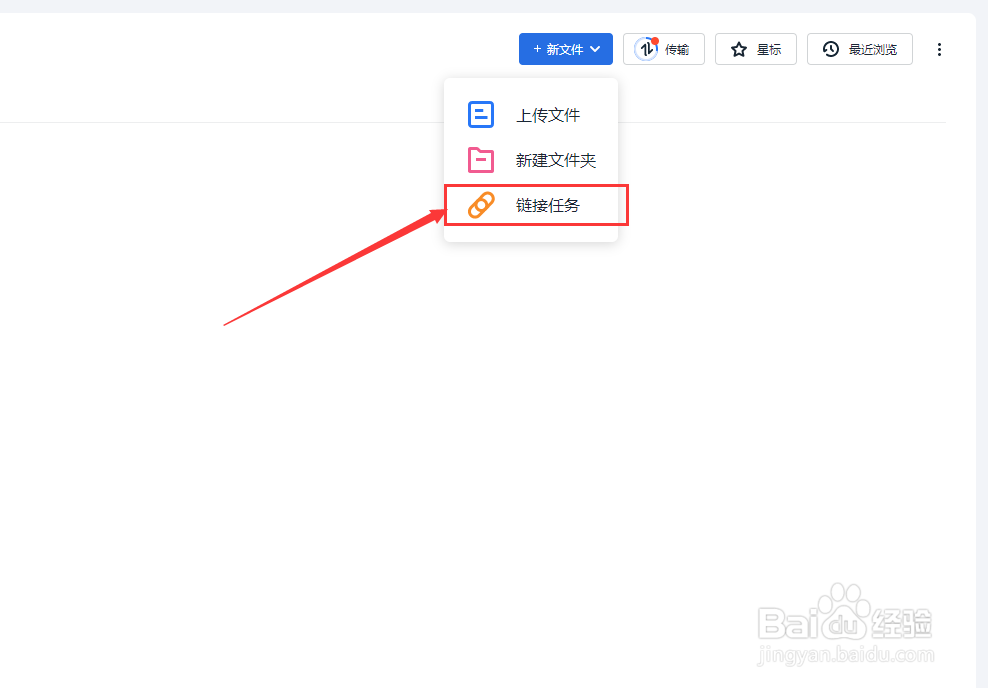
Task: Open the 传输 transfer panel
Action: [x=663, y=48]
